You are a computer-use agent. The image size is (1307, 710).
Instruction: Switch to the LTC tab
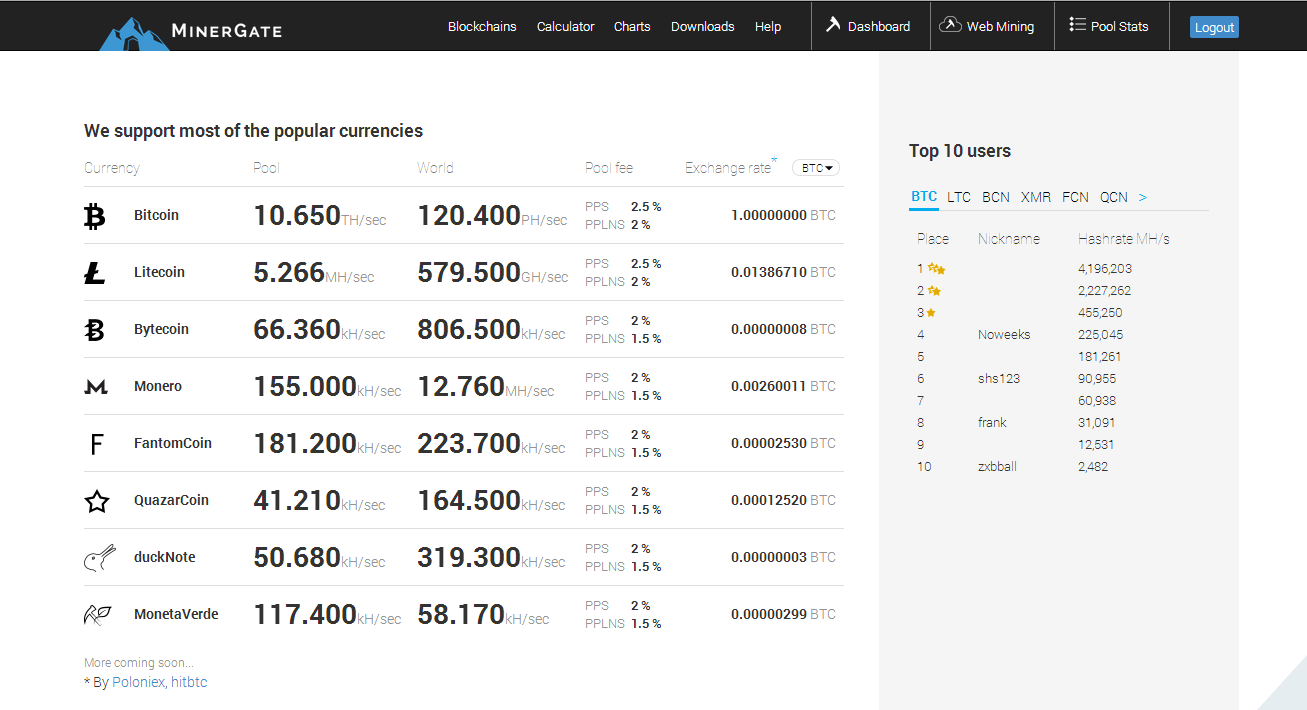(959, 197)
